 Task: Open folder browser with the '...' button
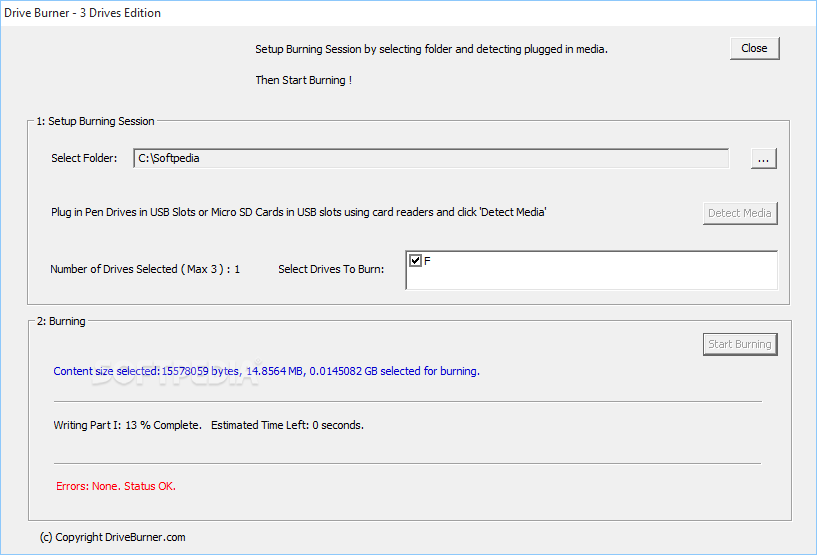coord(763,158)
